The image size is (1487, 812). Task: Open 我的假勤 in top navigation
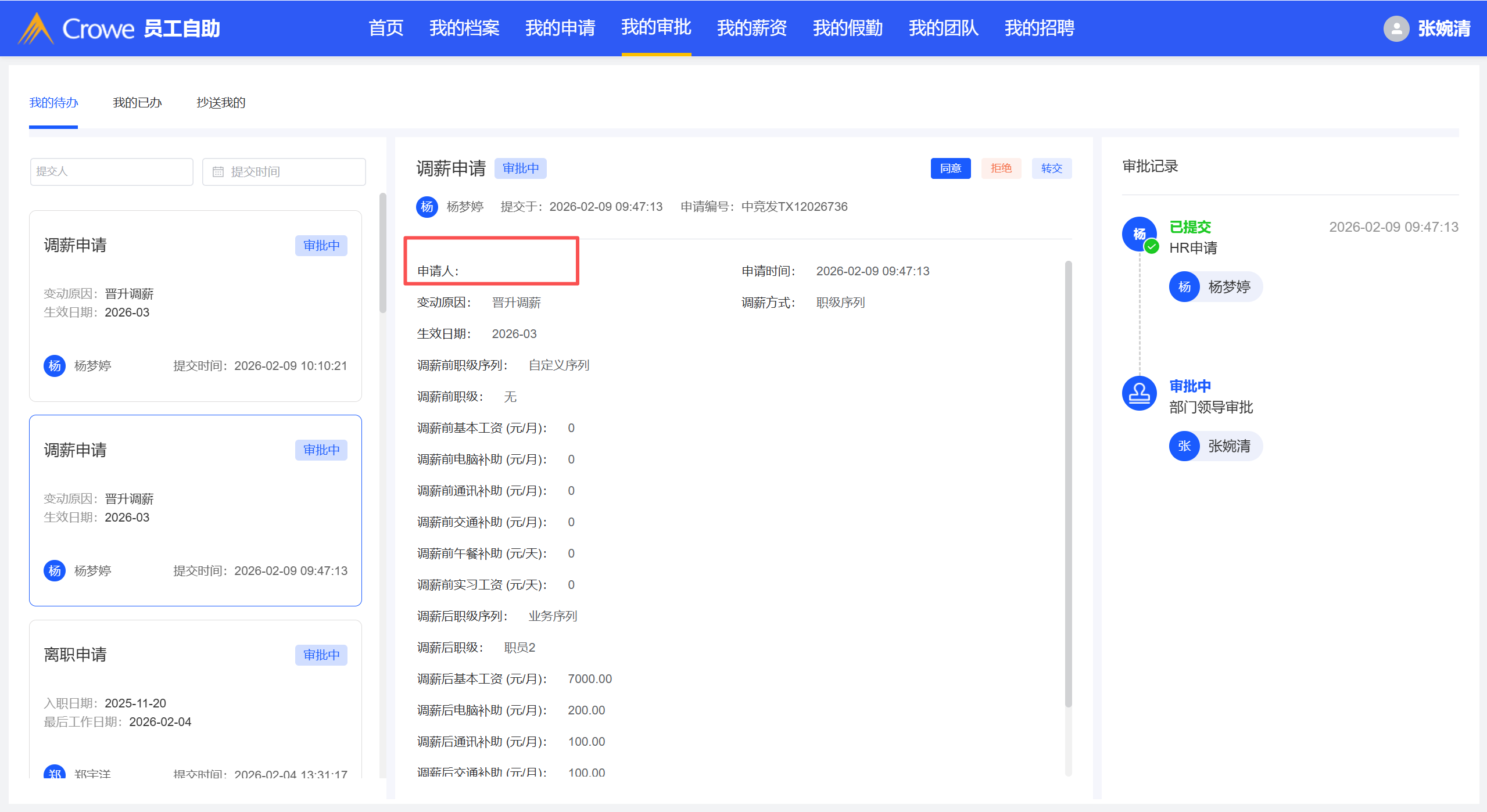[x=848, y=28]
